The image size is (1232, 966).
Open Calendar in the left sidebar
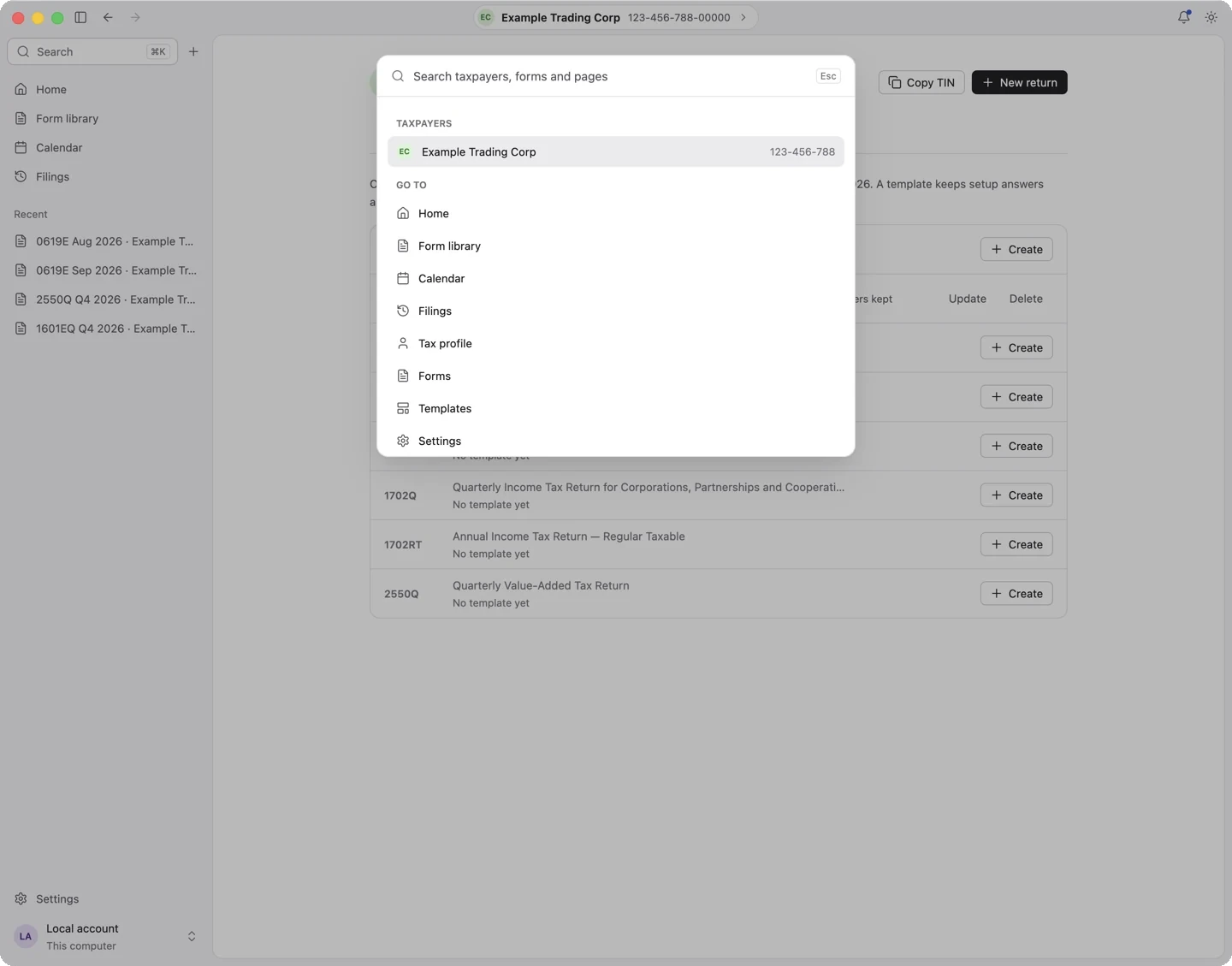(106, 147)
